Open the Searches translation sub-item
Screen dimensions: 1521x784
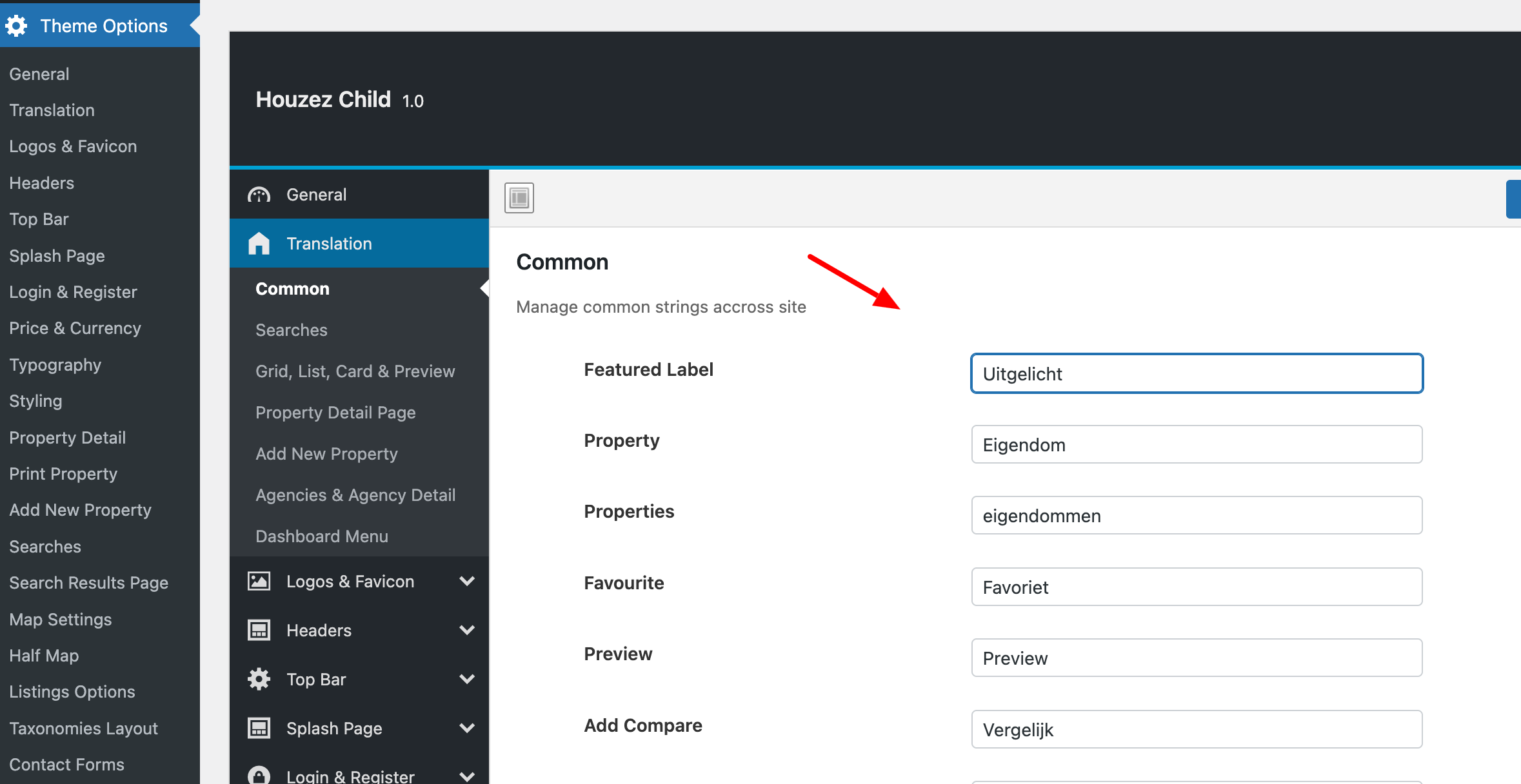point(292,330)
